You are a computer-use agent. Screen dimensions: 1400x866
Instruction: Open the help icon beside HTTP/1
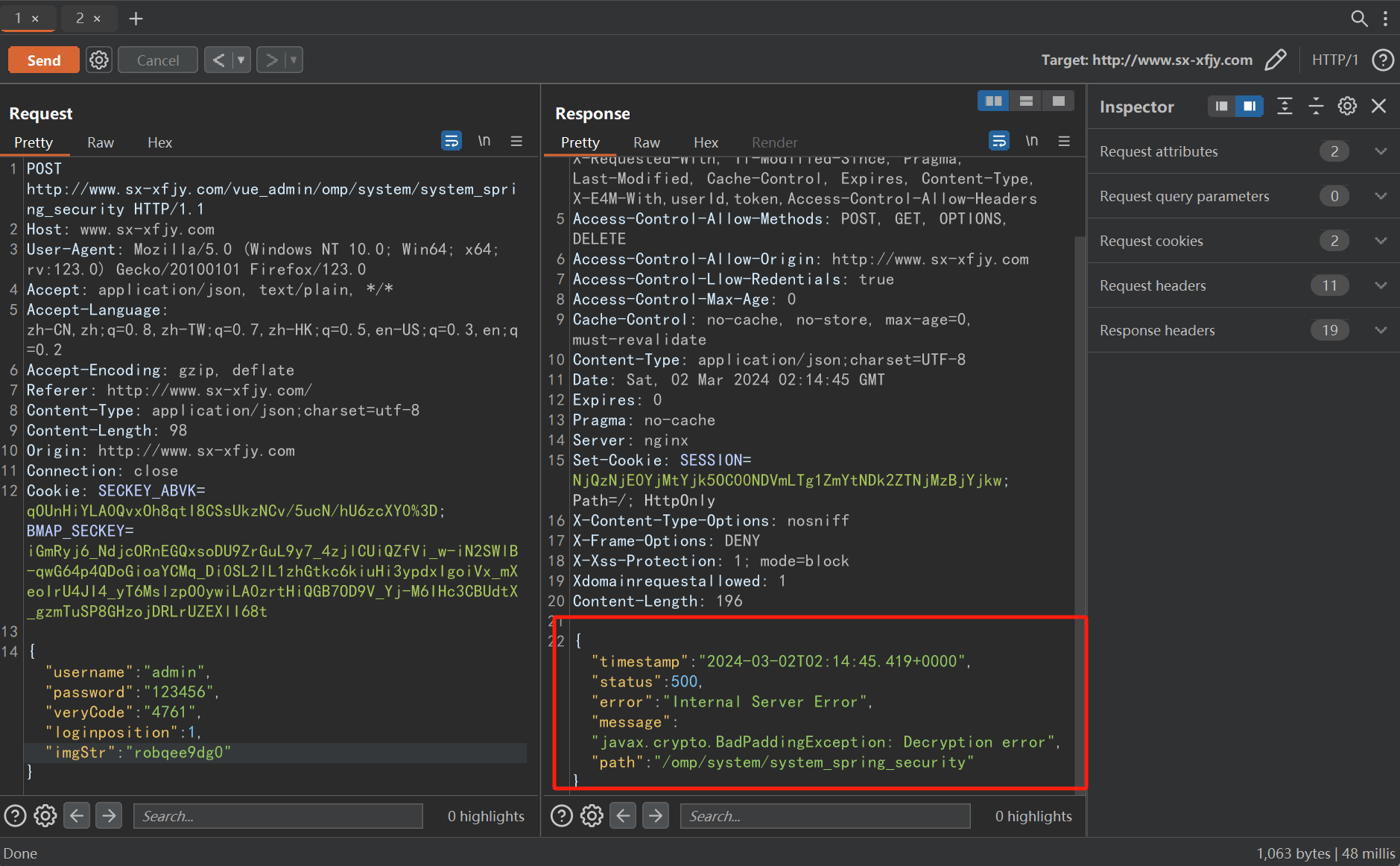pyautogui.click(x=1383, y=60)
